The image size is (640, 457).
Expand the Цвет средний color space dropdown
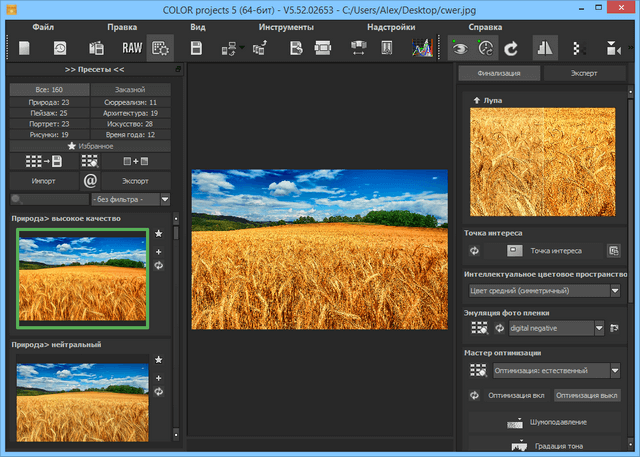(x=544, y=291)
